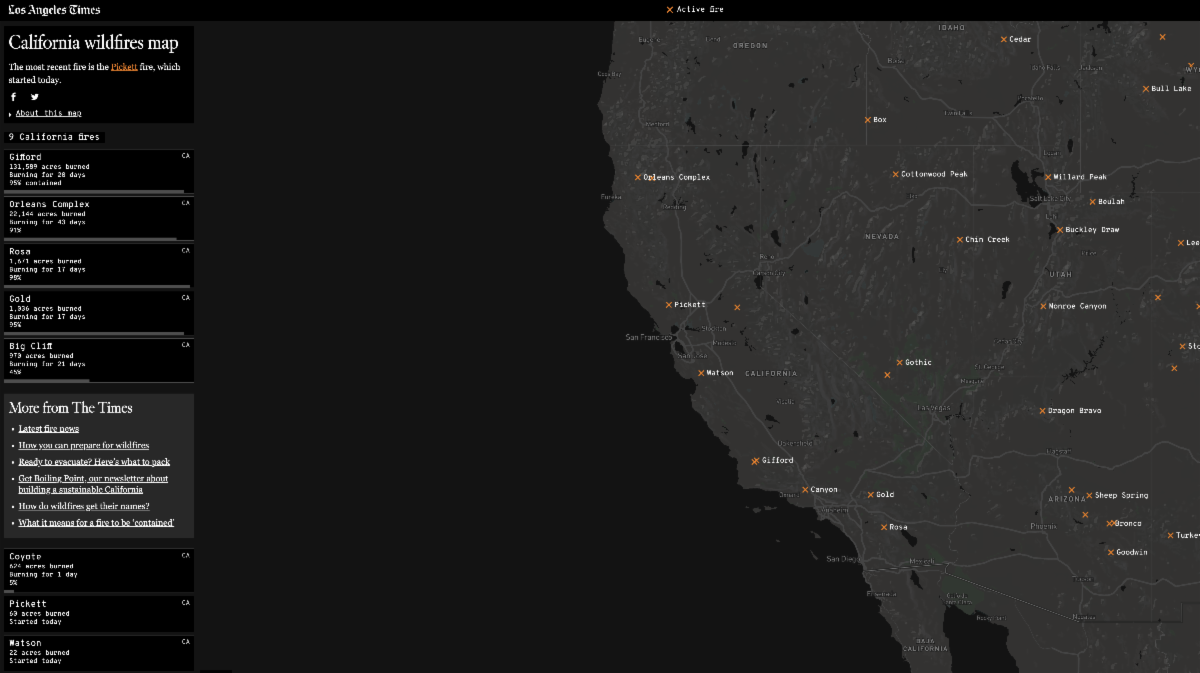The width and height of the screenshot is (1200, 673).
Task: Share the map via Twitter icon
Action: pos(35,97)
